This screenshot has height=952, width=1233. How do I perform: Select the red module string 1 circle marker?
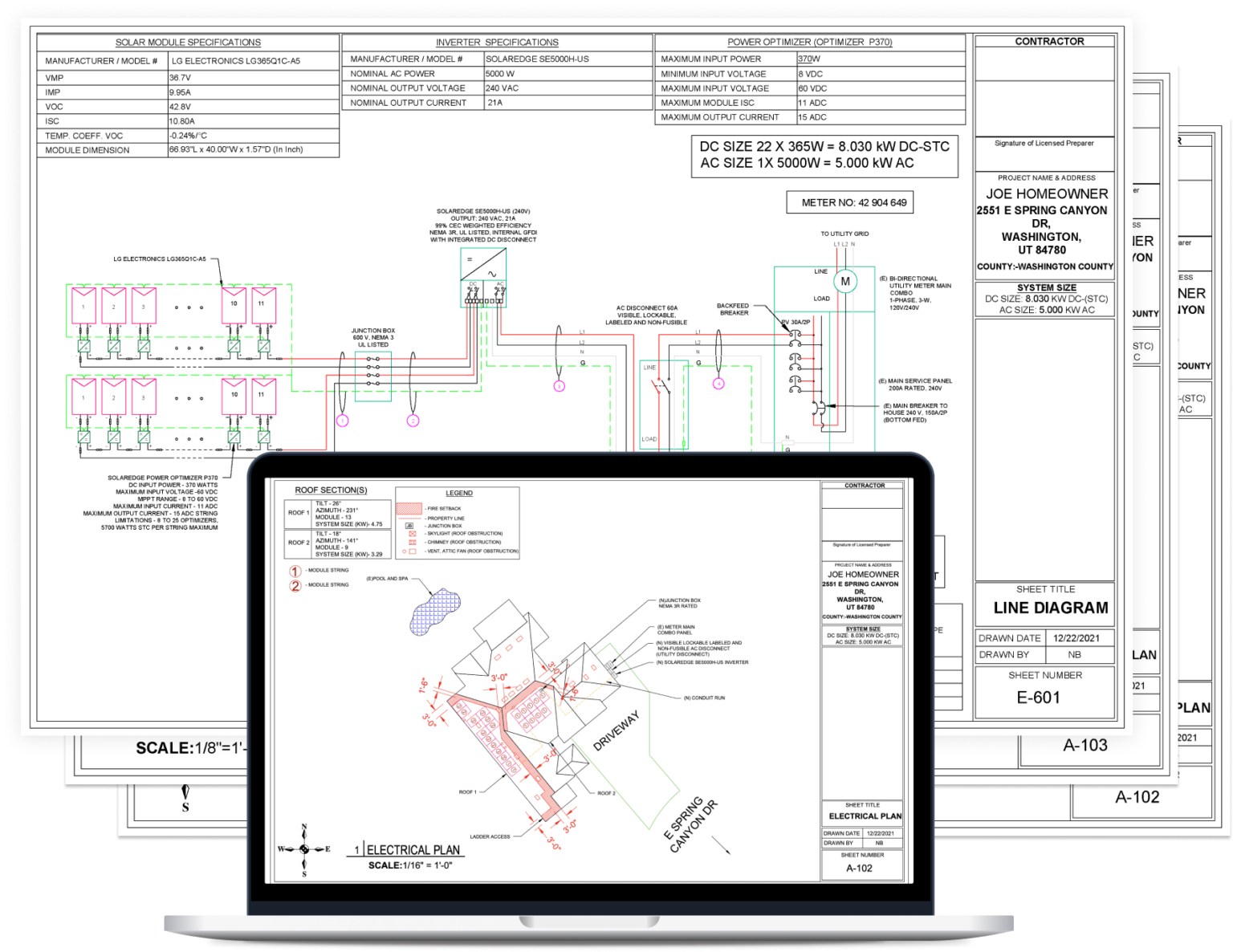coord(295,571)
